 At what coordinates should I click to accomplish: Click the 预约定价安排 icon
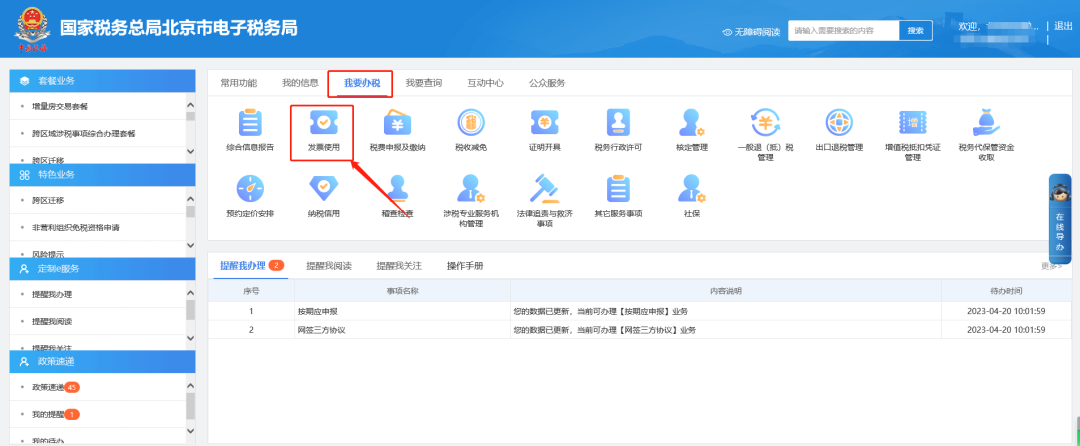tap(249, 189)
